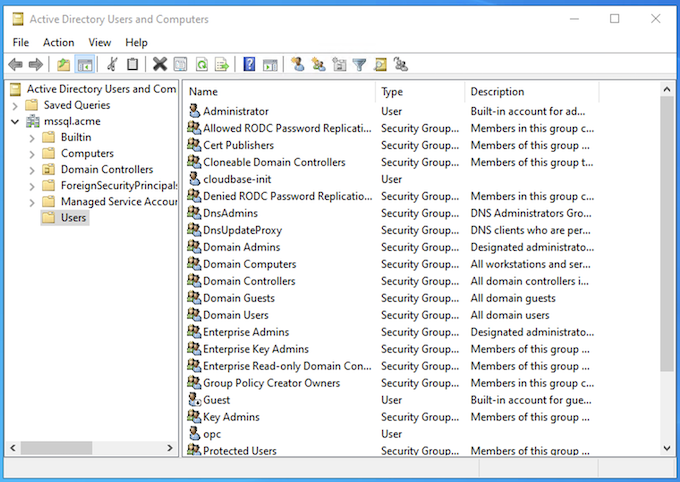Click the Delete X toolbar icon
Image resolution: width=680 pixels, height=482 pixels.
(x=160, y=65)
